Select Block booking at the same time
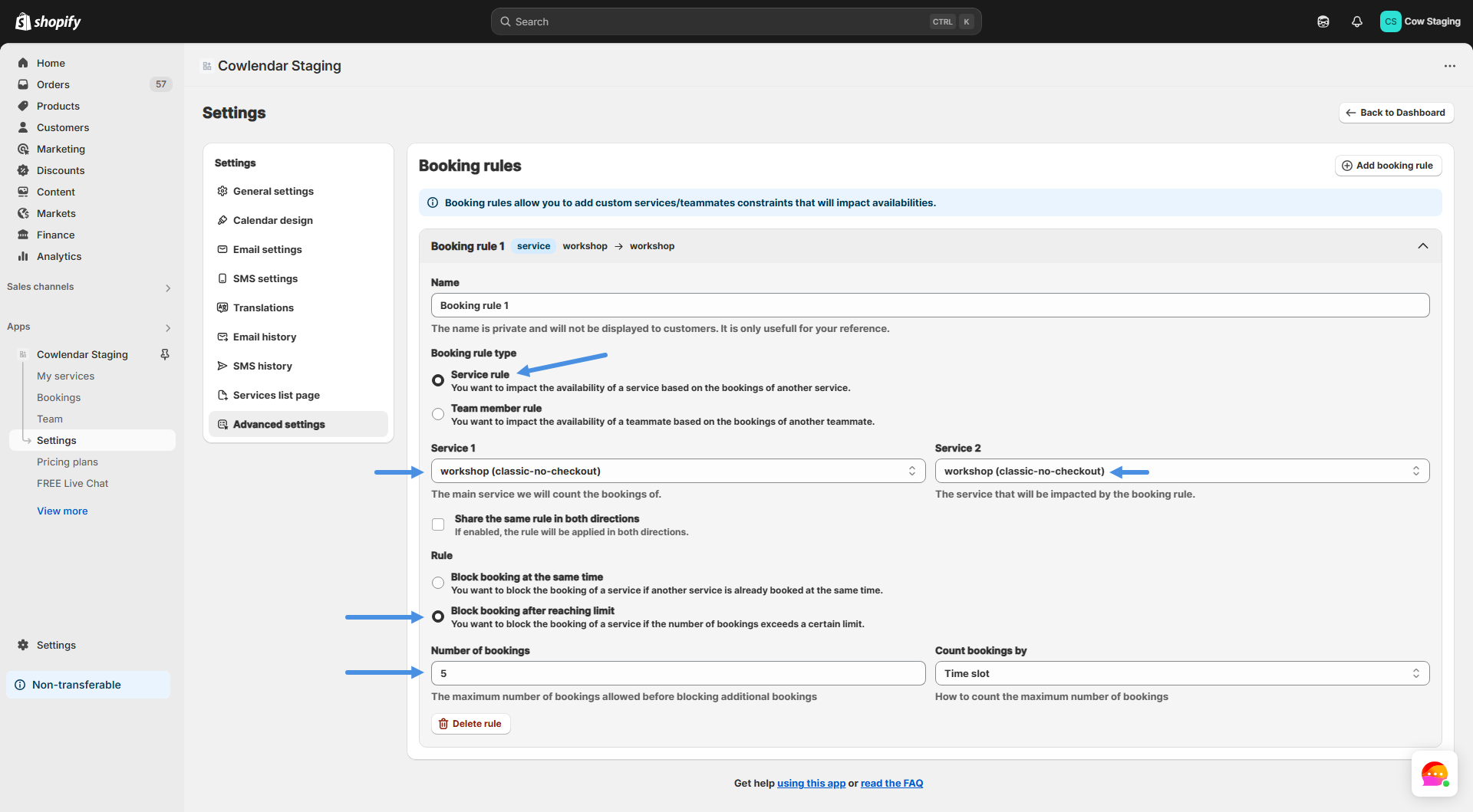 [438, 583]
